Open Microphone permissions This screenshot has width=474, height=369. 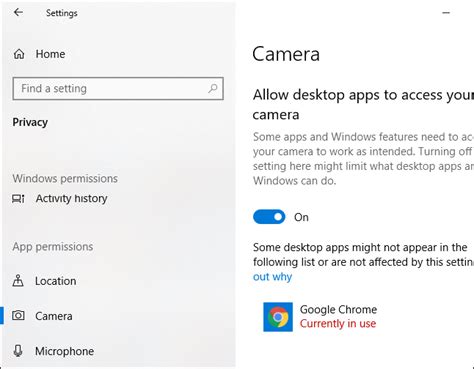(65, 351)
